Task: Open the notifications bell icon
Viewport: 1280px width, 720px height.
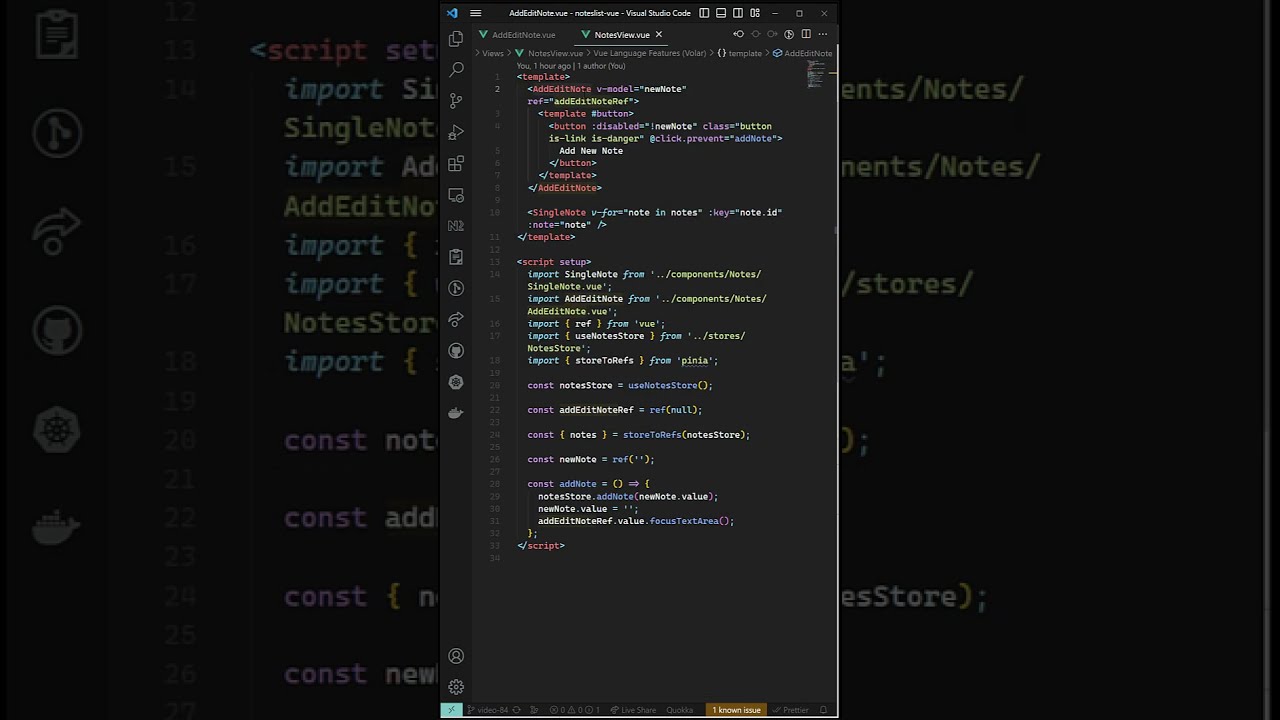Action: click(x=823, y=710)
